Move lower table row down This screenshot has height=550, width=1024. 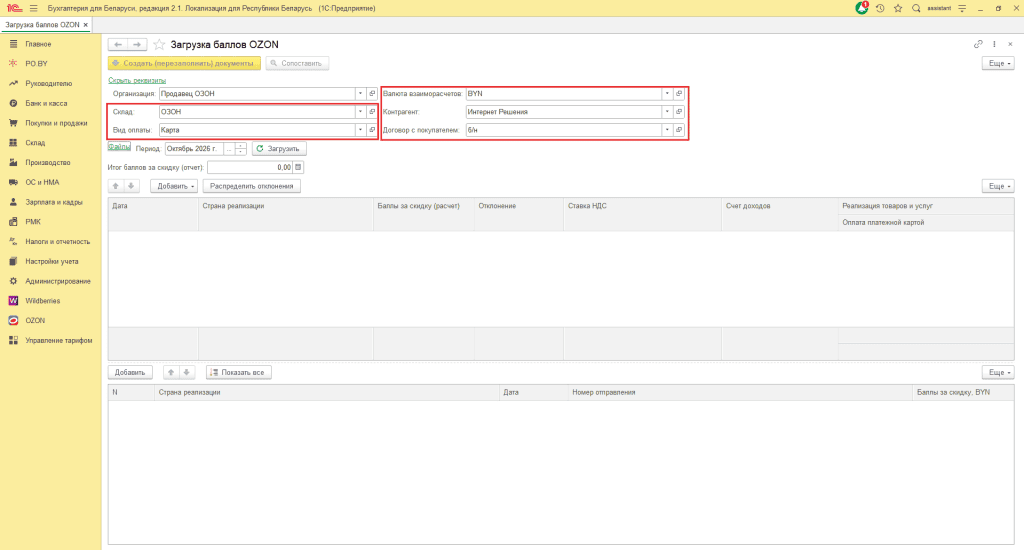tap(186, 372)
